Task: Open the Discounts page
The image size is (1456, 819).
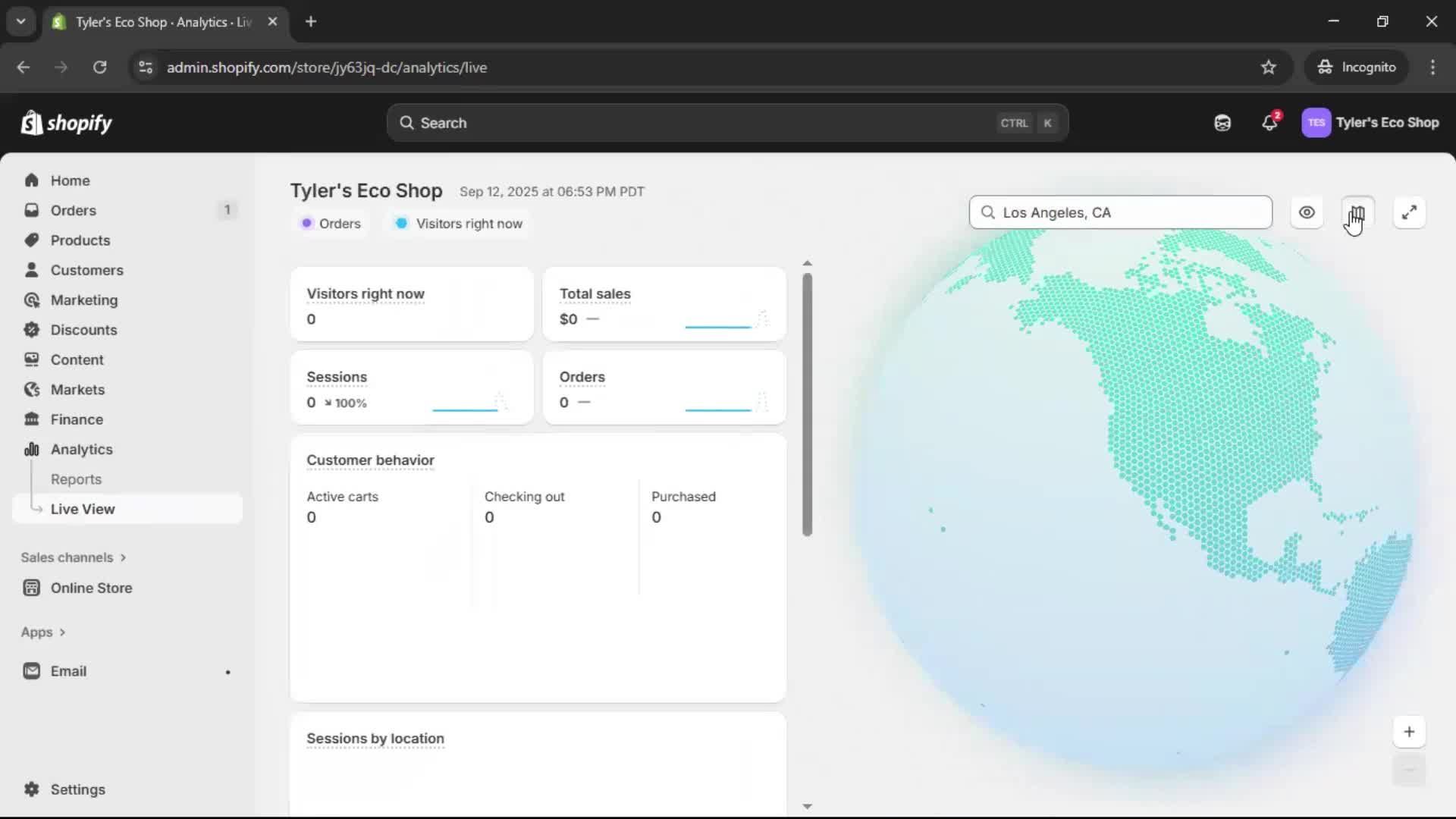Action: point(85,330)
